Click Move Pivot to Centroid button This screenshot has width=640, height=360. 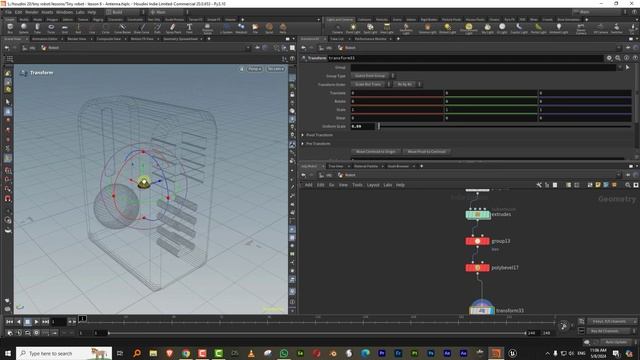coord(427,151)
